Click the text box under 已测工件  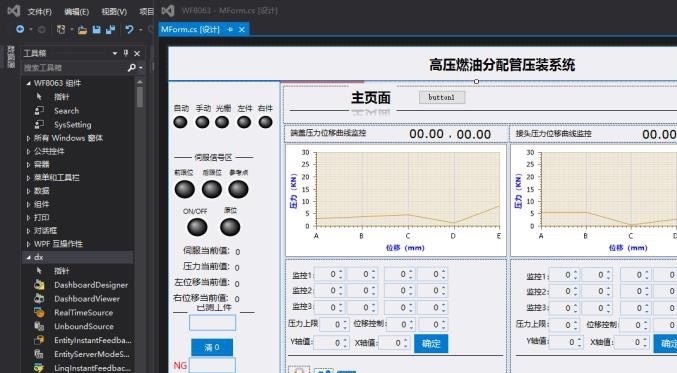[212, 323]
